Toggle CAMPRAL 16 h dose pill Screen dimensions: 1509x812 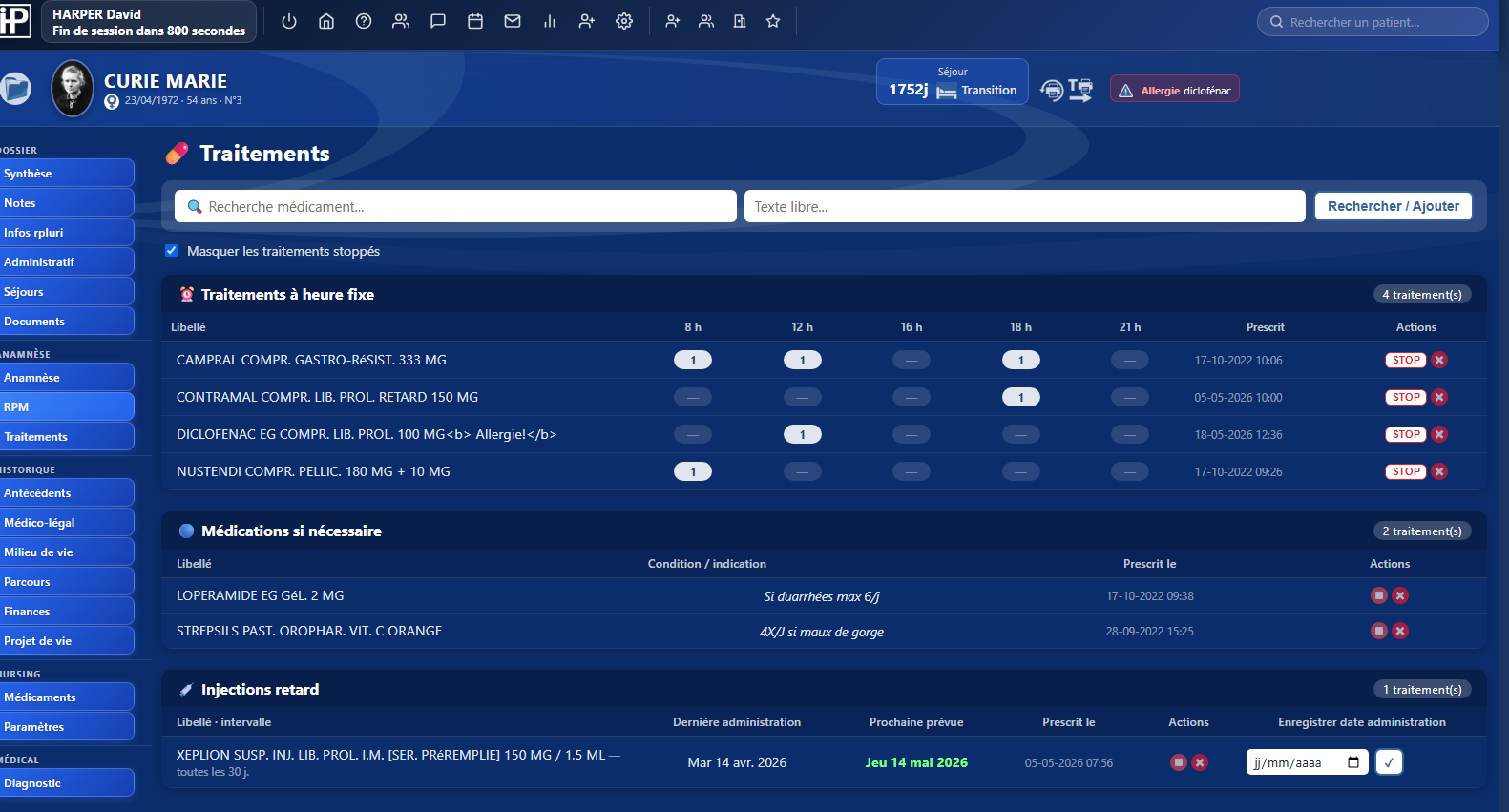click(912, 360)
